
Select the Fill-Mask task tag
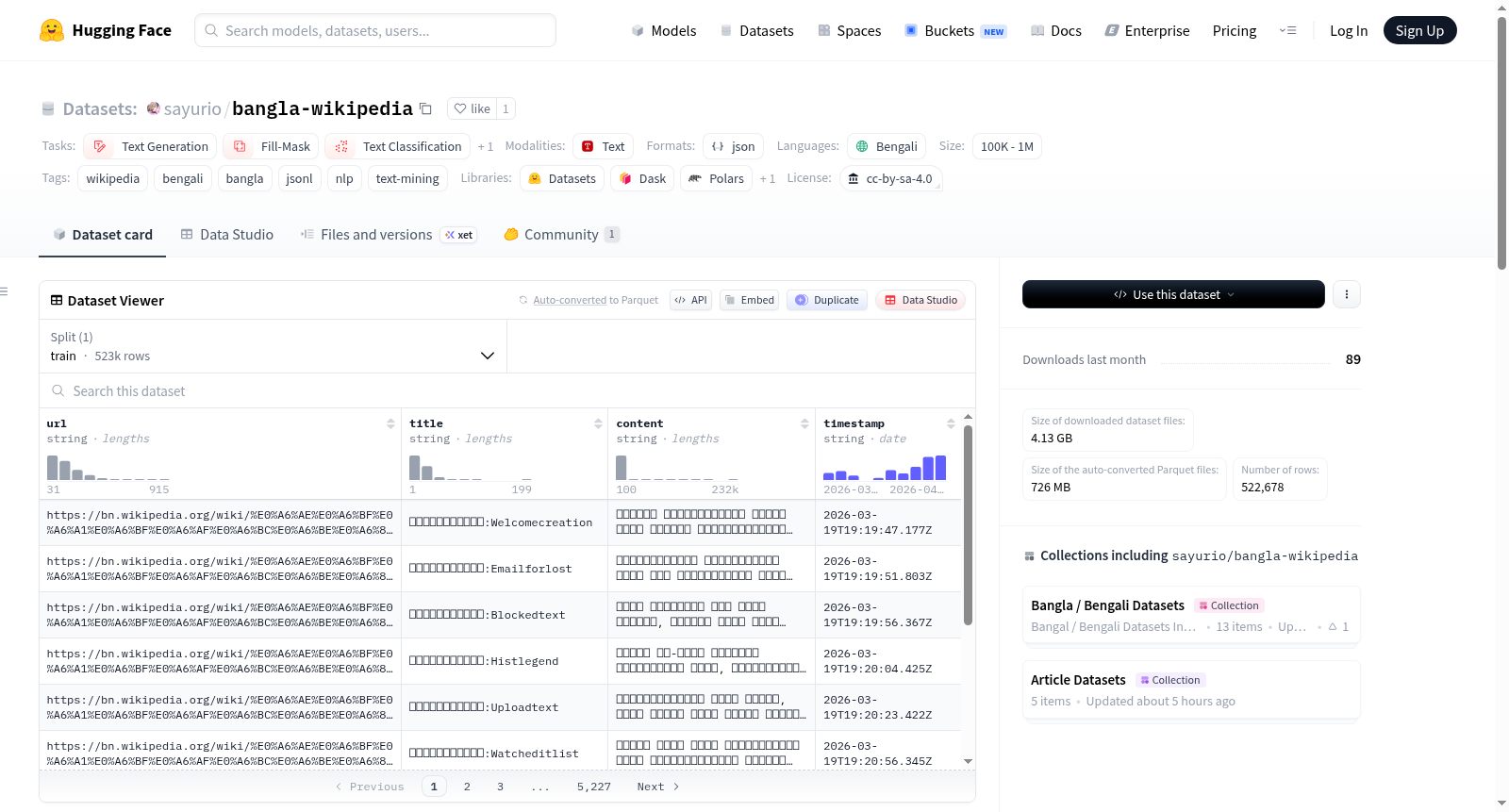click(x=271, y=146)
